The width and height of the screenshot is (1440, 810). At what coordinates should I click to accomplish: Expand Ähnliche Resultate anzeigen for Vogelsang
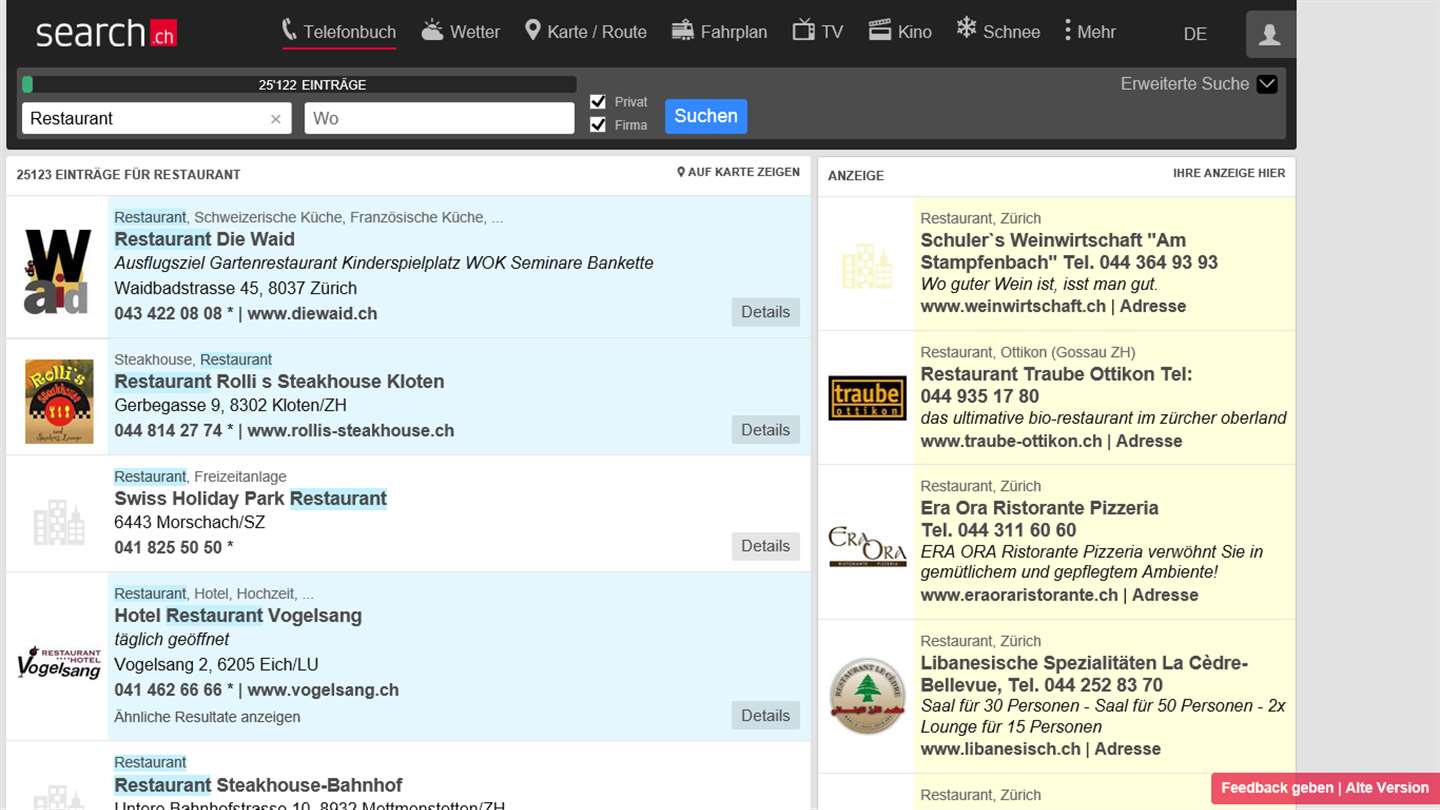tap(207, 717)
